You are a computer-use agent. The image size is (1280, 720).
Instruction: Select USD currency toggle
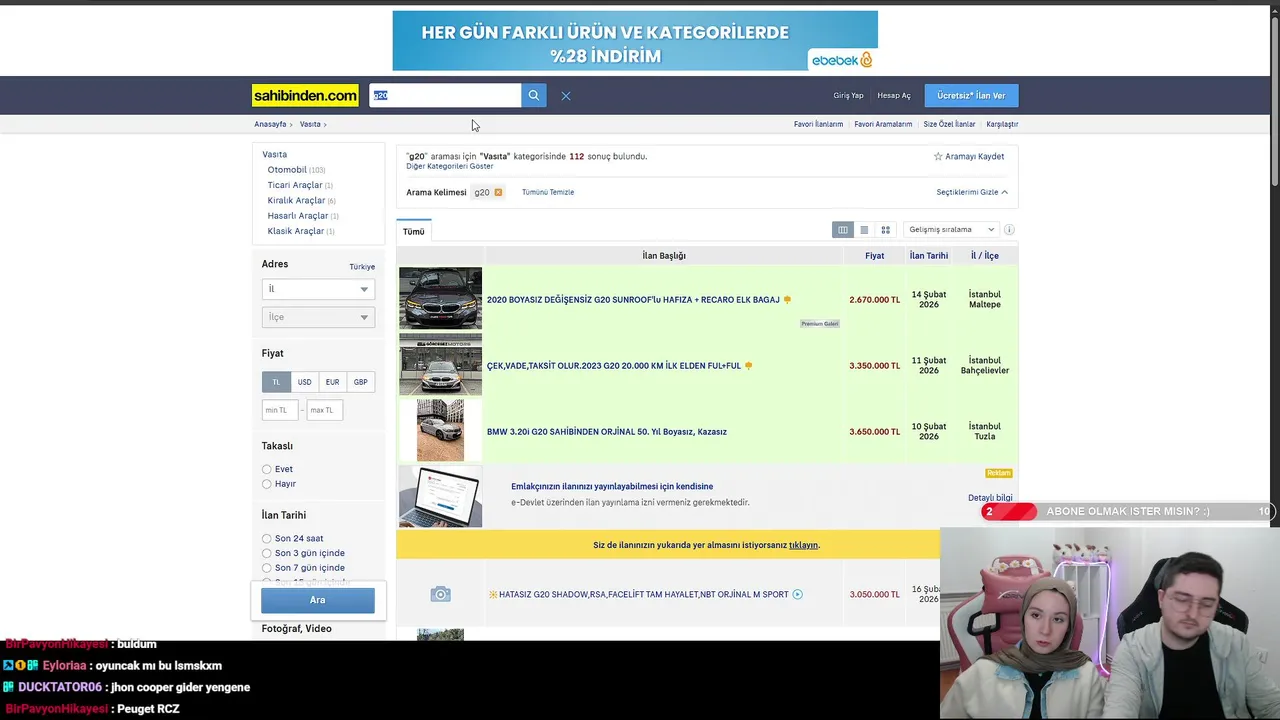click(304, 382)
